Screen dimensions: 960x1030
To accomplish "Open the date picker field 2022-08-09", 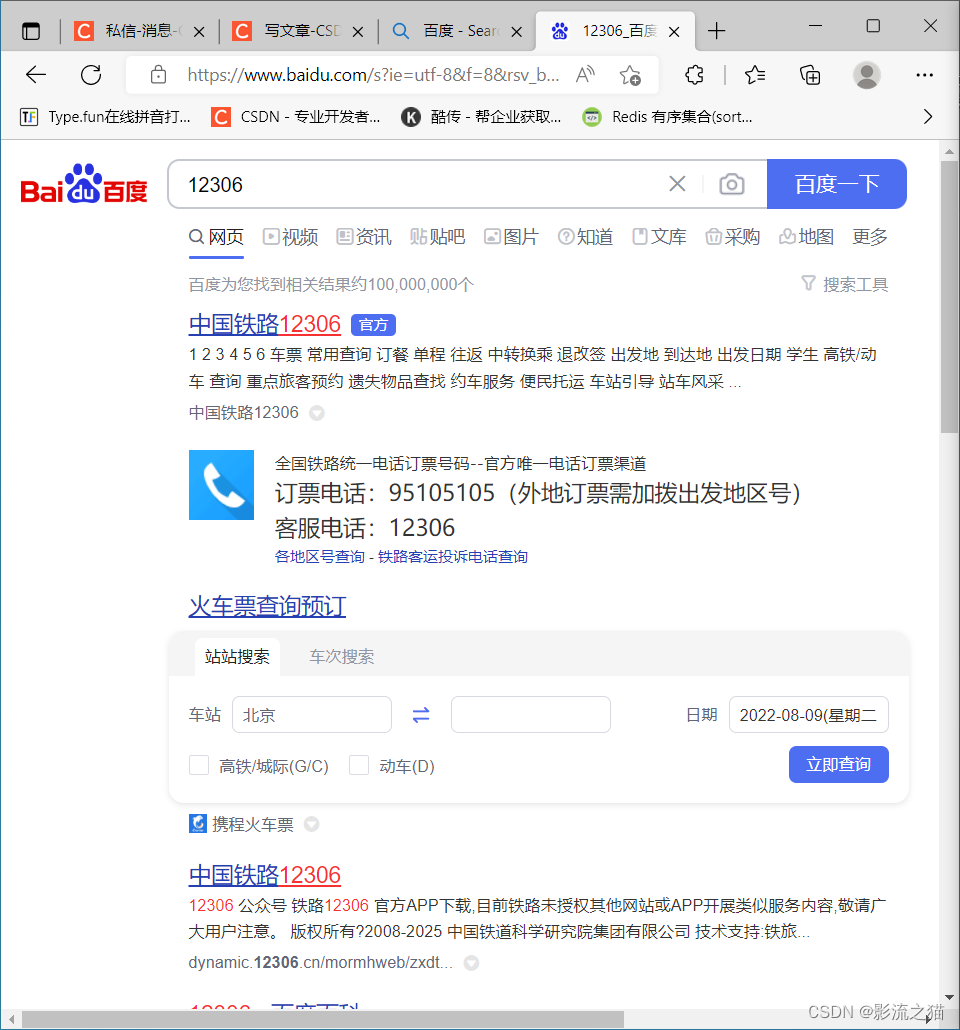I will (809, 715).
